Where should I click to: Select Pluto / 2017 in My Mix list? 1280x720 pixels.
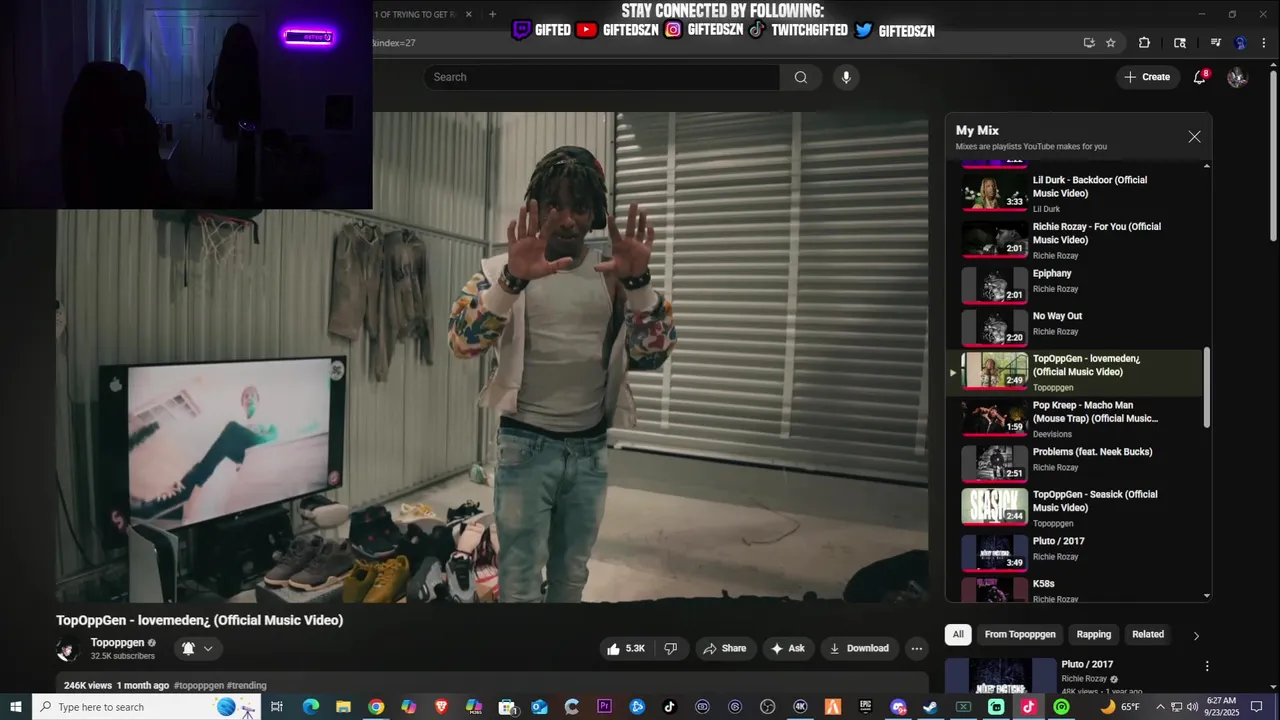click(x=1082, y=551)
